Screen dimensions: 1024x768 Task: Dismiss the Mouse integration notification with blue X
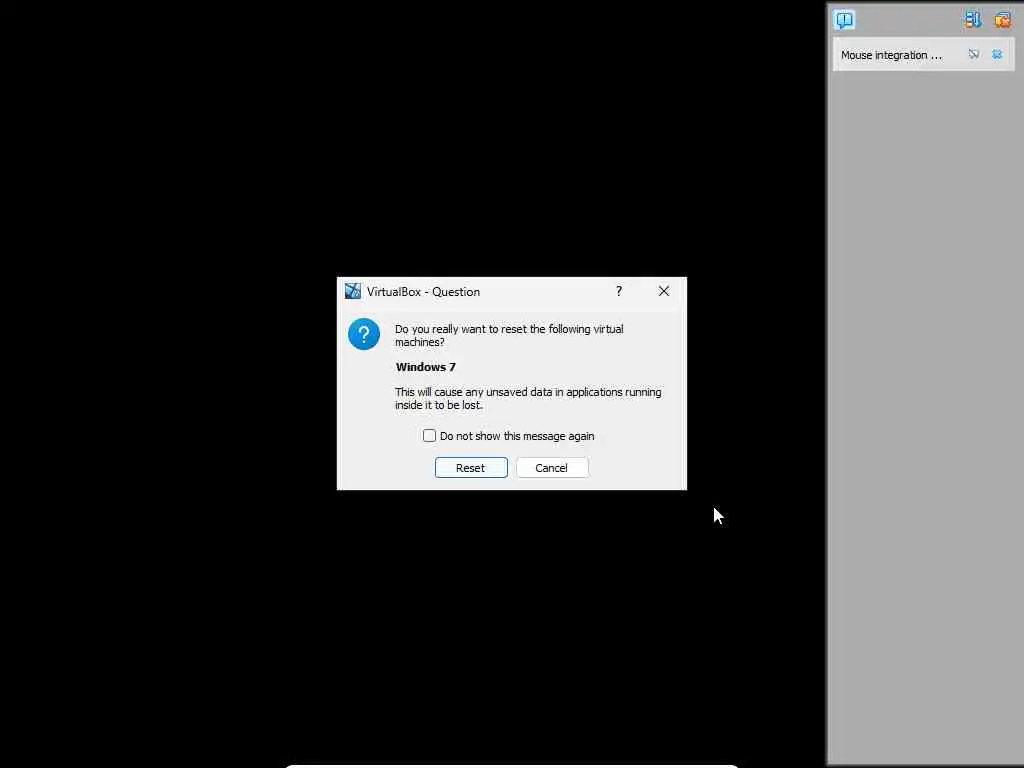pos(997,54)
